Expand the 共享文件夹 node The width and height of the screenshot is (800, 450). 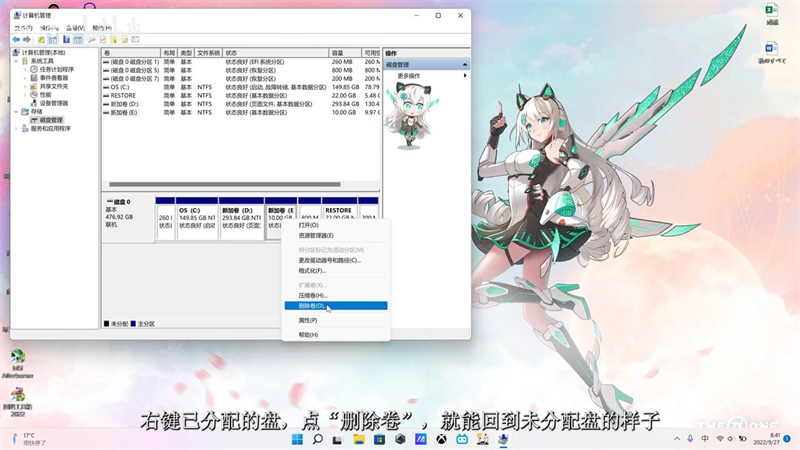coord(25,86)
